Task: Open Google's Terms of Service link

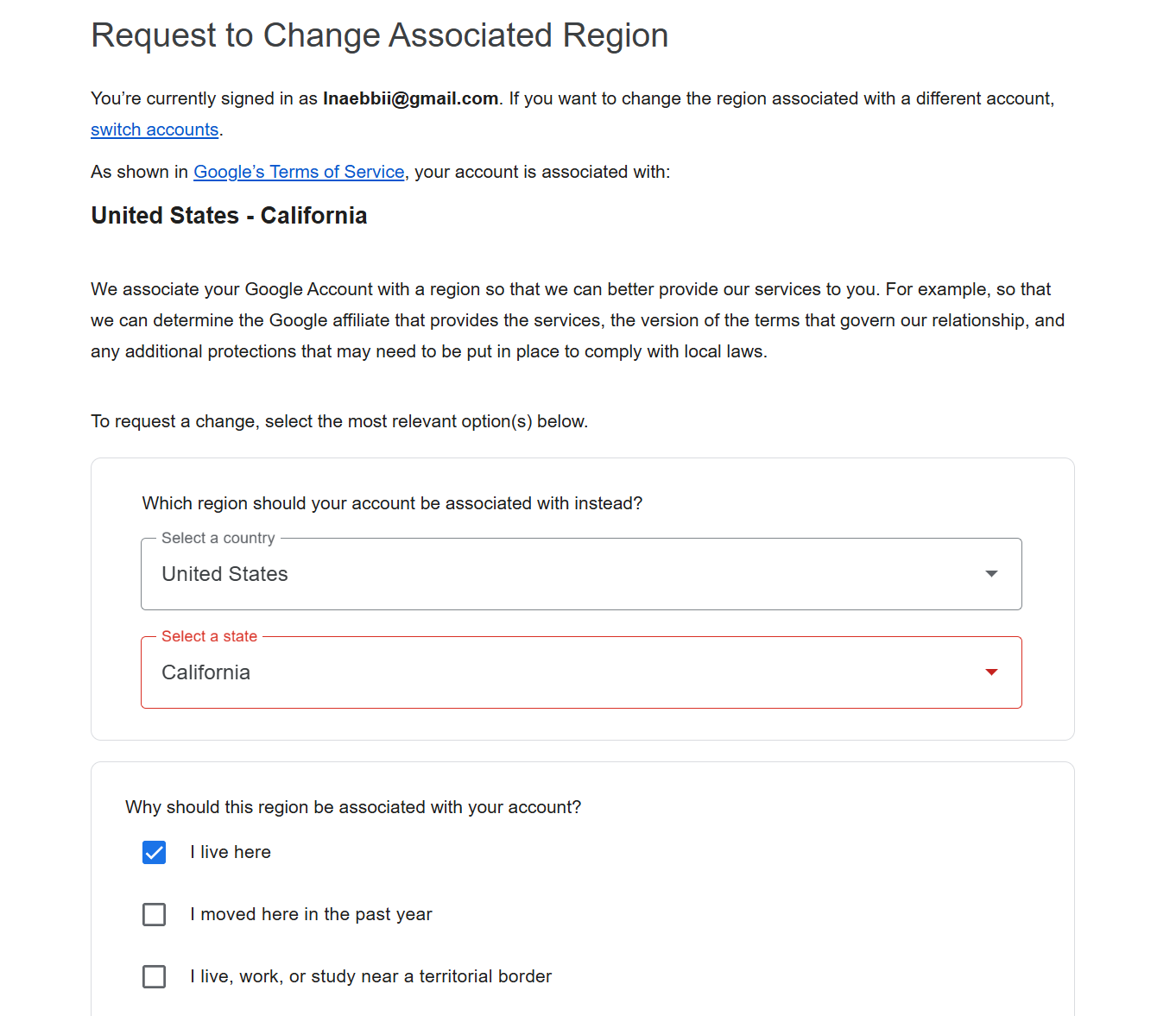Action: pyautogui.click(x=299, y=172)
